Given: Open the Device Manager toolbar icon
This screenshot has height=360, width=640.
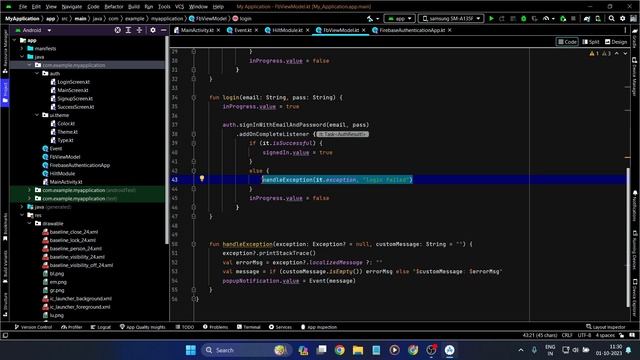Looking at the screenshot, I should tap(598, 18).
